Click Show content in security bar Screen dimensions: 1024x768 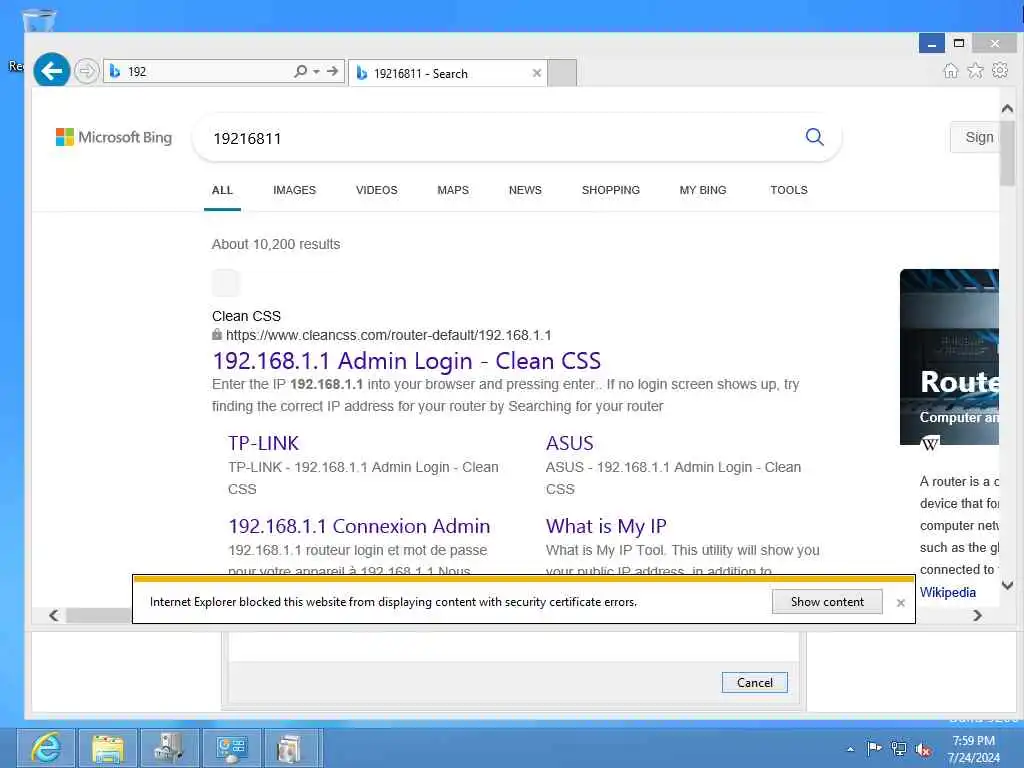(x=827, y=601)
